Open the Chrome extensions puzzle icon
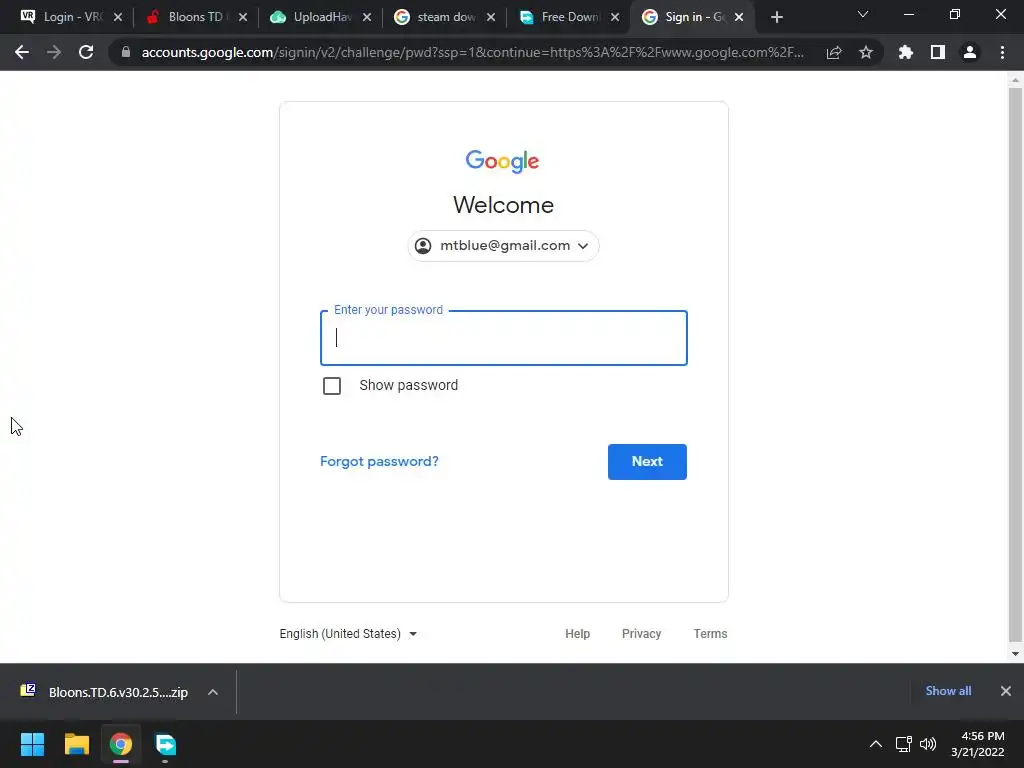This screenshot has width=1024, height=768. click(906, 52)
